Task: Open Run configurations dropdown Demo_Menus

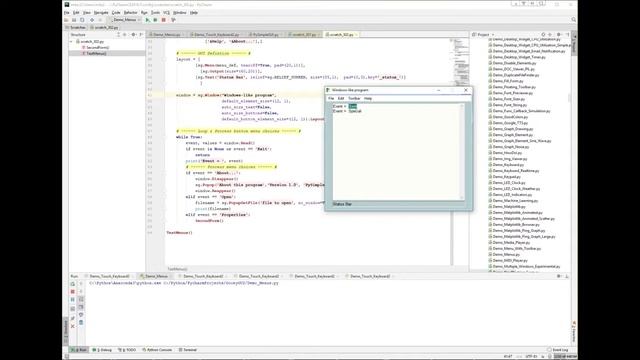Action: pyautogui.click(x=125, y=20)
